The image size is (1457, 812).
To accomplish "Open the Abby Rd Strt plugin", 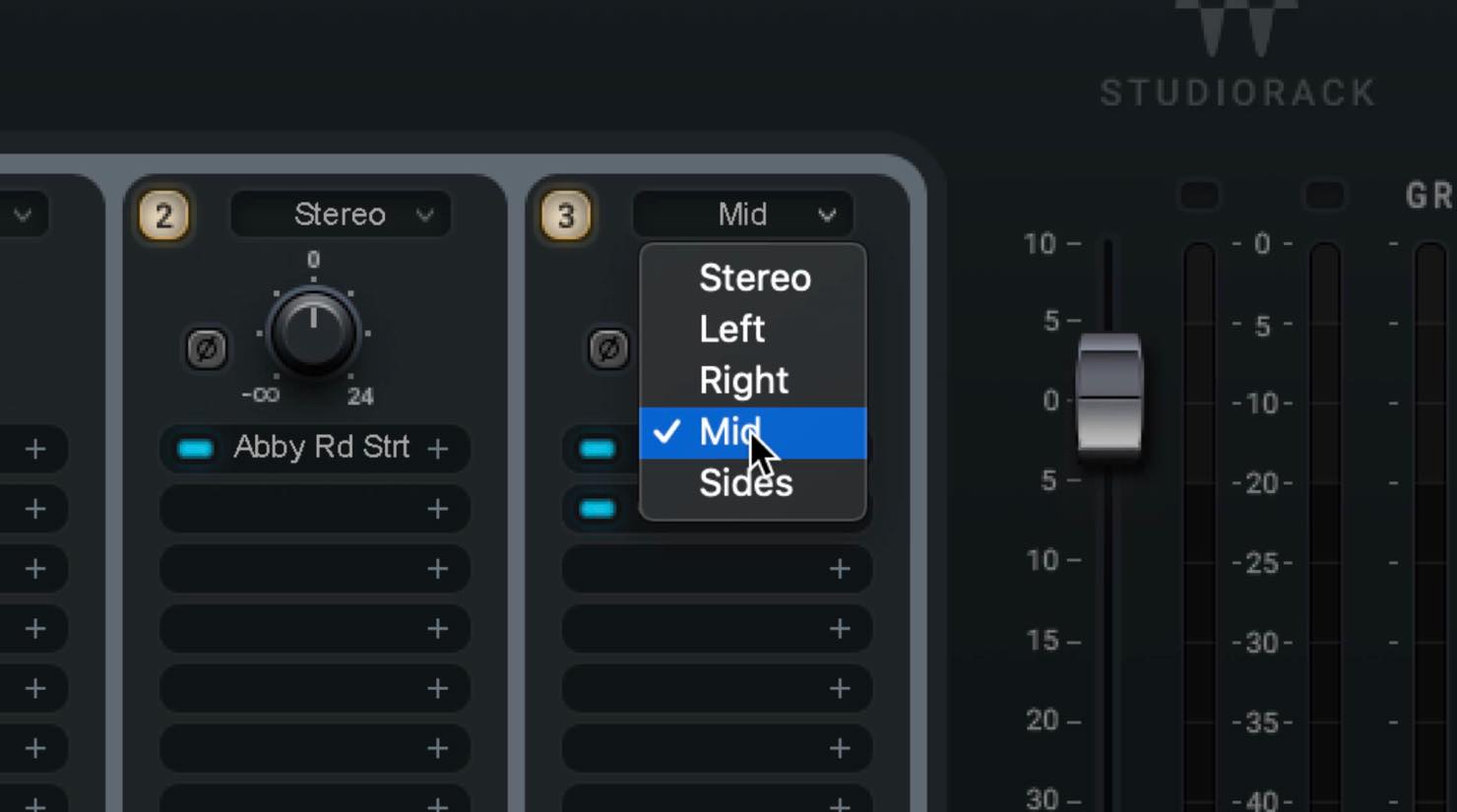I will coord(321,448).
